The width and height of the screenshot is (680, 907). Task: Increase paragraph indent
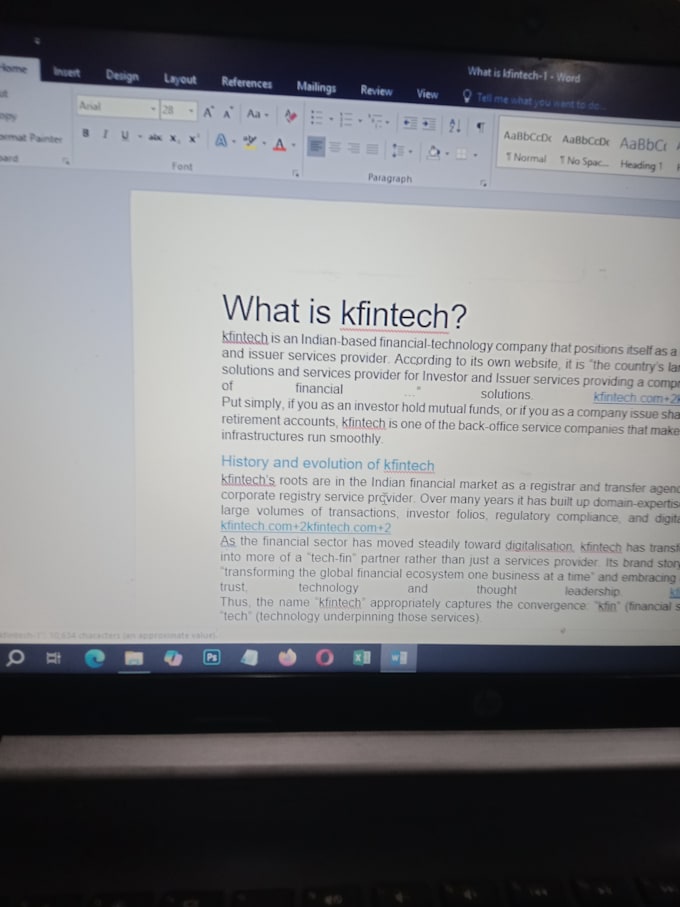point(429,124)
